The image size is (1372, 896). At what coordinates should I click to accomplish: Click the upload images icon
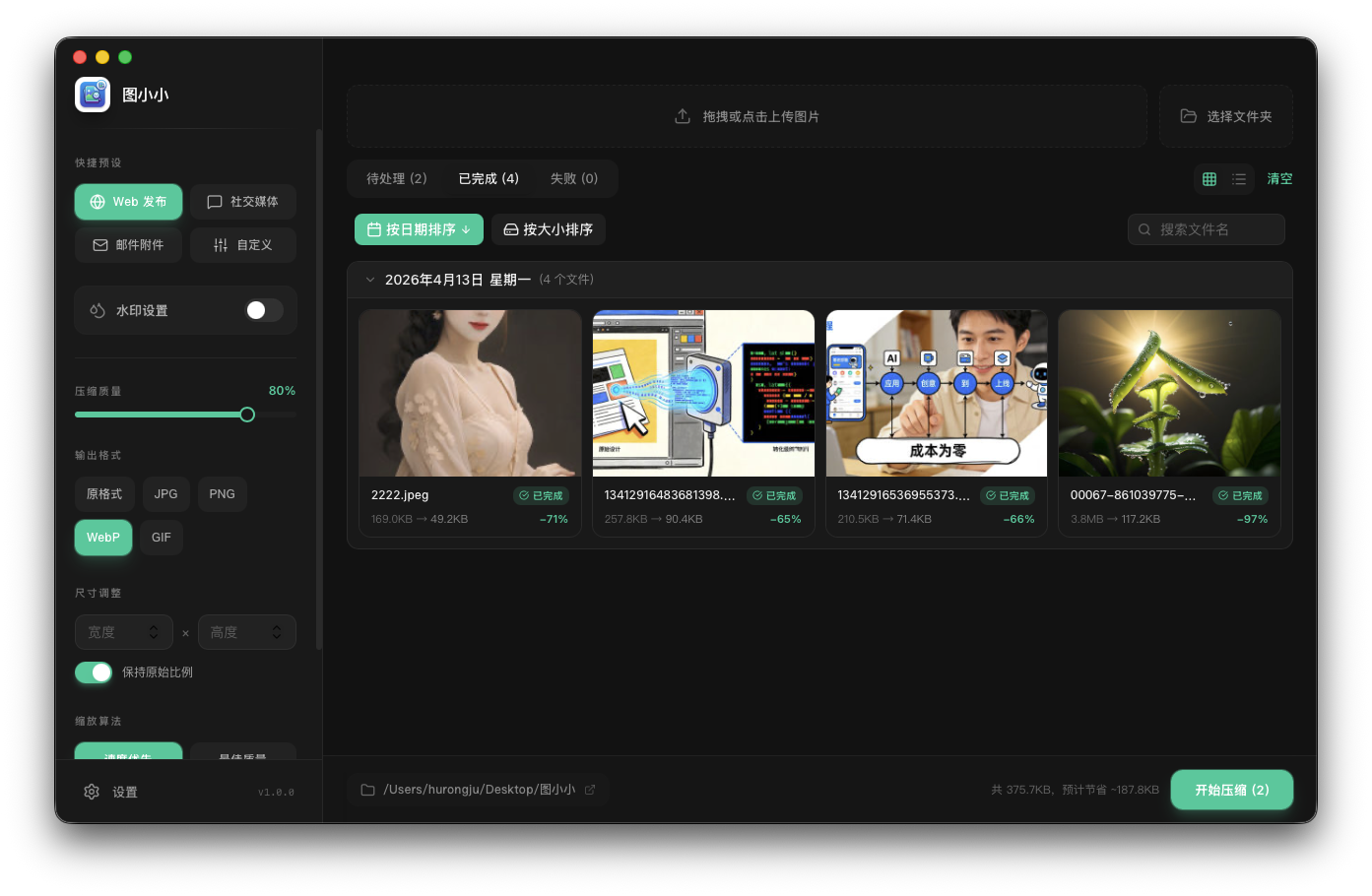[683, 116]
